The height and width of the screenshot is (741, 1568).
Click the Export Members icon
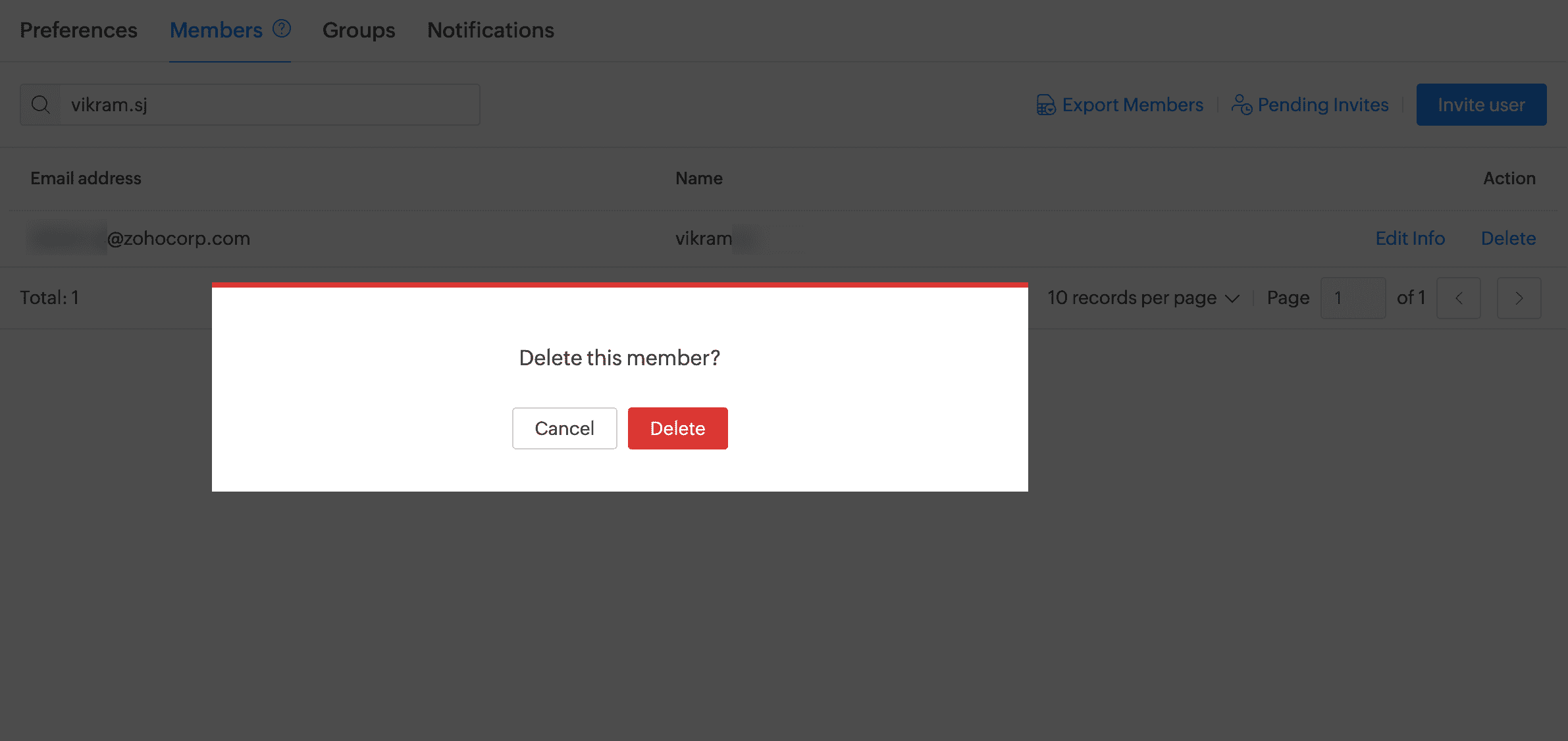point(1046,105)
